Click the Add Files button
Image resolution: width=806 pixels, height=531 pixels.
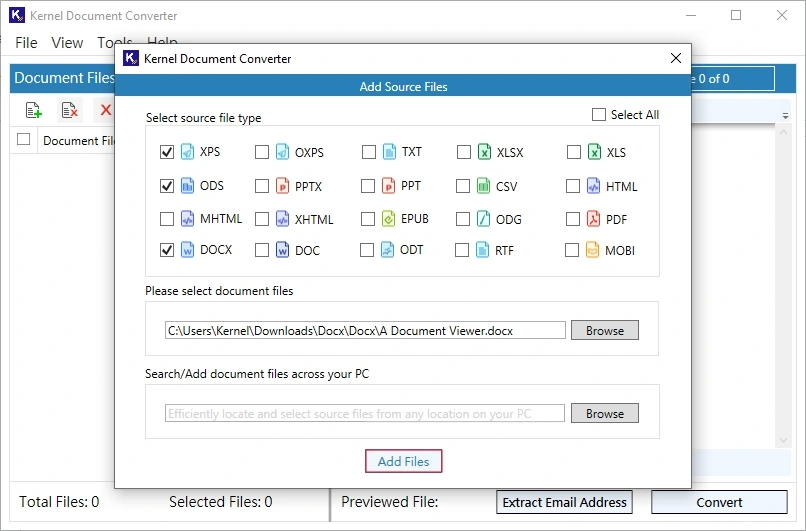[404, 461]
